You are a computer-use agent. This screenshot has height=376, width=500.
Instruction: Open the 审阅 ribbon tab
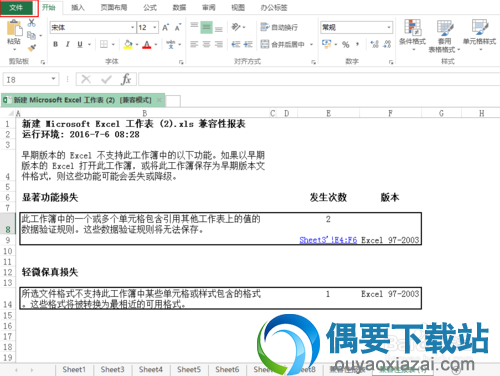click(x=209, y=7)
